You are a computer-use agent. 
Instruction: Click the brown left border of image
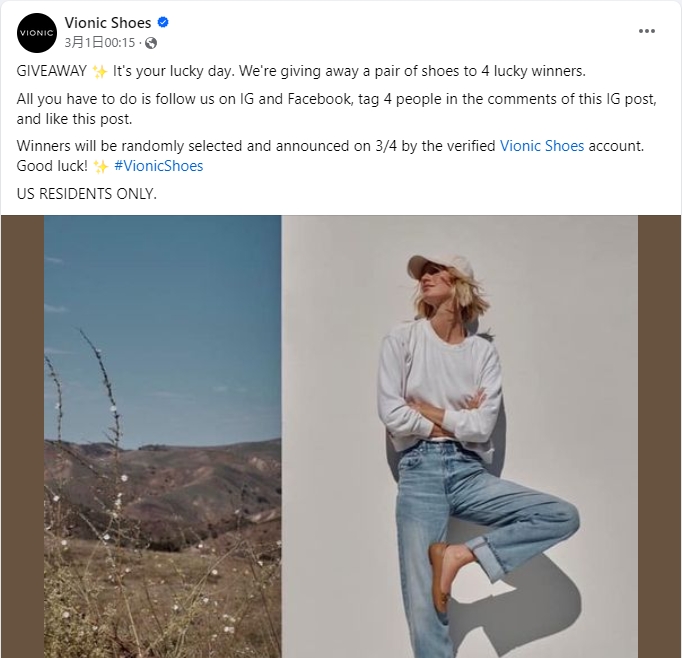(22, 437)
